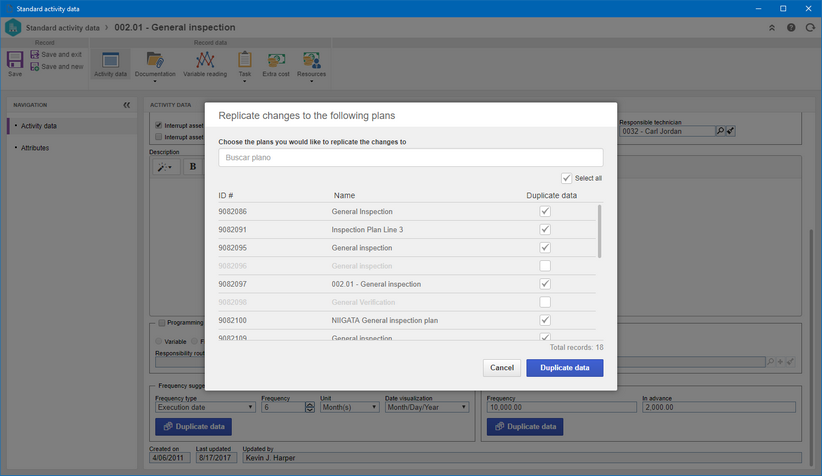Uncheck Duplicate data for Inspection Plan Line 3
Viewport: 822px width, 476px height.
click(545, 230)
